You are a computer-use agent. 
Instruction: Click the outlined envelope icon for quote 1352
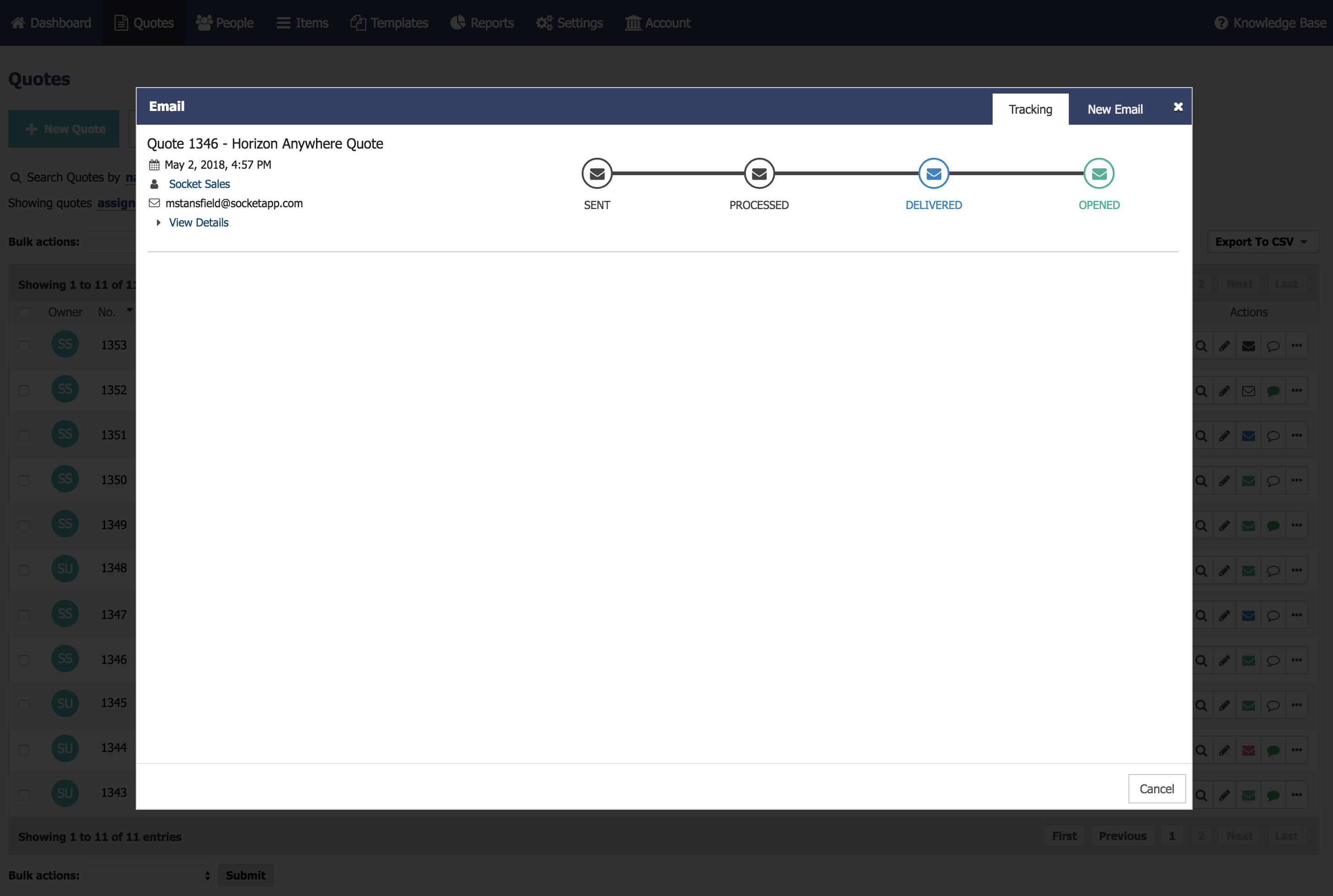pyautogui.click(x=1249, y=391)
